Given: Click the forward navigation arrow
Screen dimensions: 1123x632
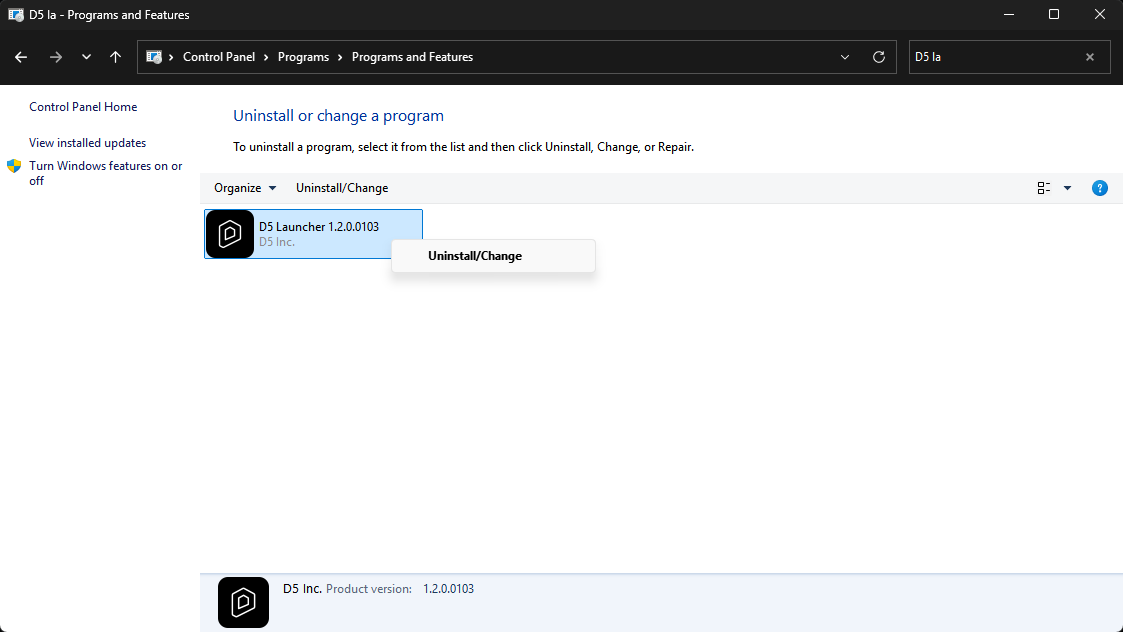Looking at the screenshot, I should pyautogui.click(x=55, y=57).
